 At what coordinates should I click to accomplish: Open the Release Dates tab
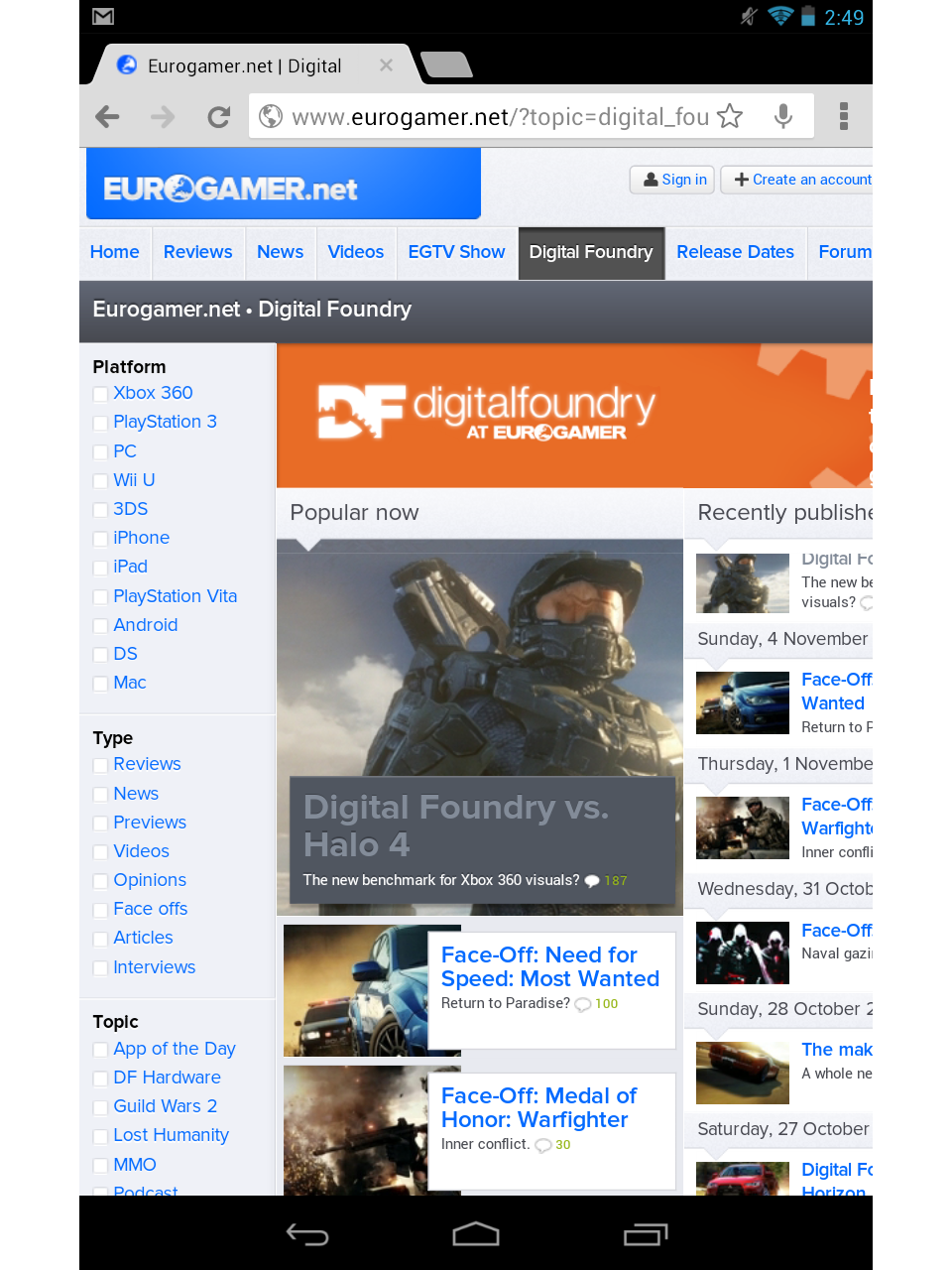(736, 252)
